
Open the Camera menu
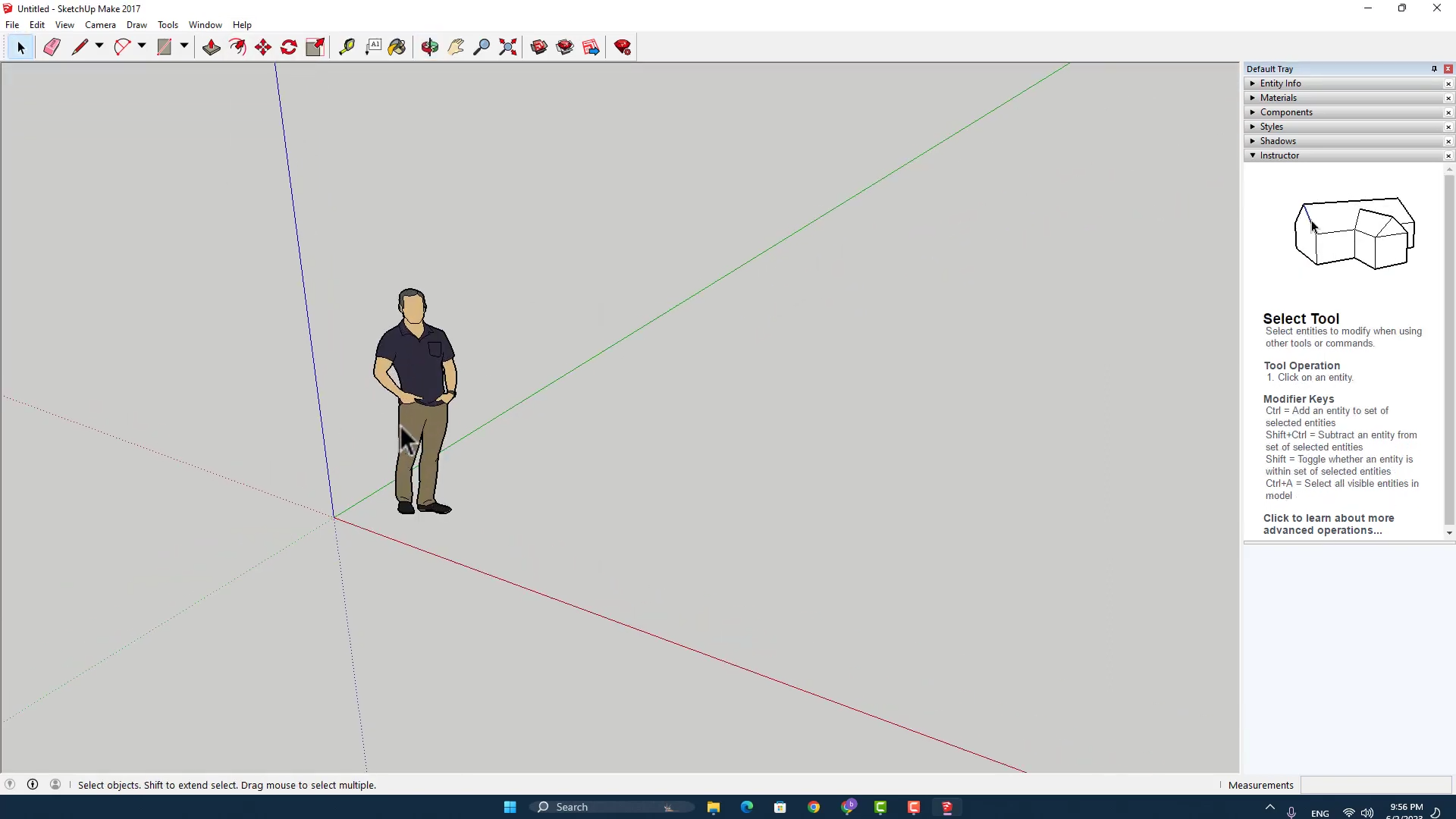(100, 25)
